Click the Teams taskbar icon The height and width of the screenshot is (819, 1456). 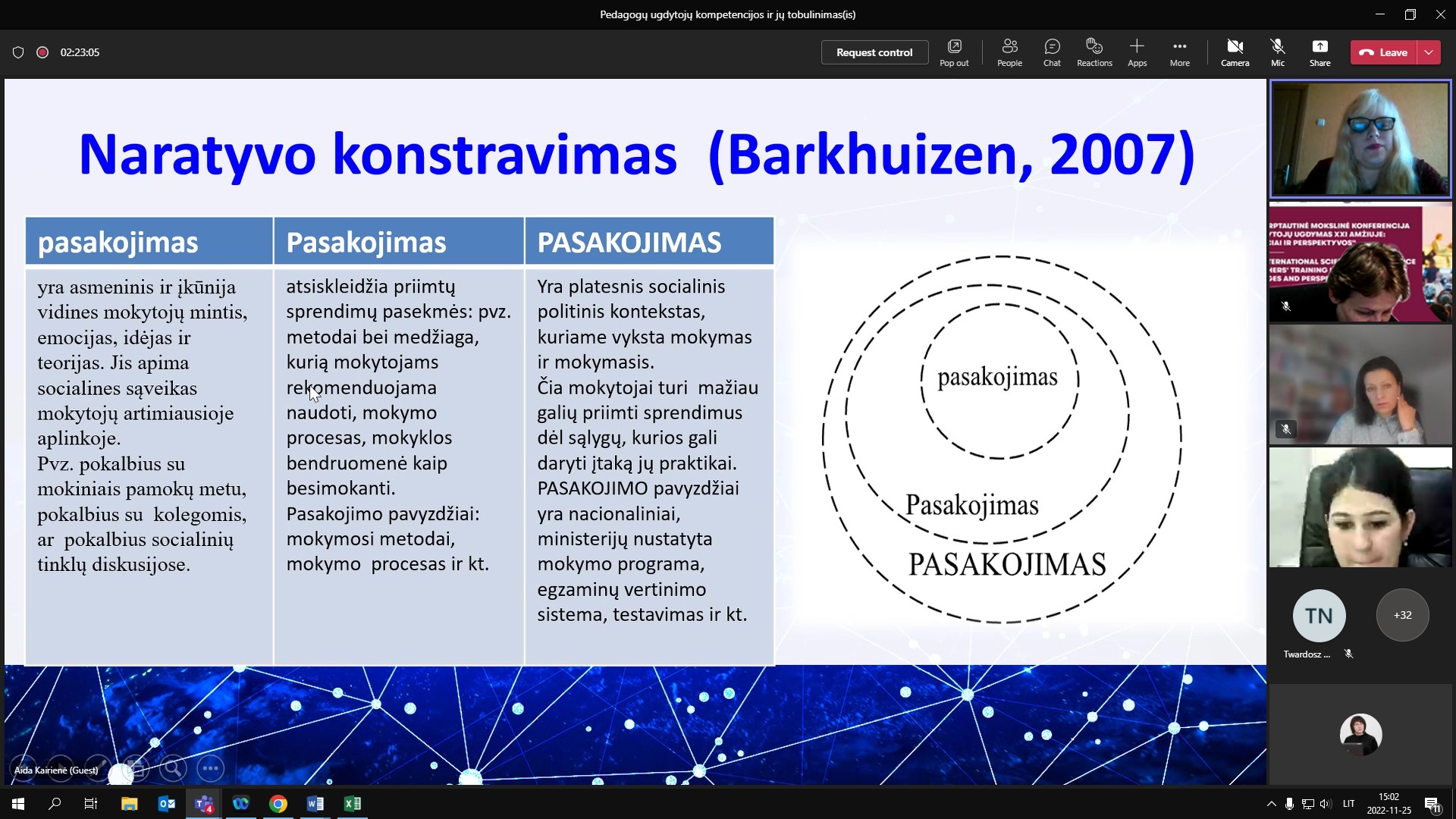pyautogui.click(x=203, y=804)
